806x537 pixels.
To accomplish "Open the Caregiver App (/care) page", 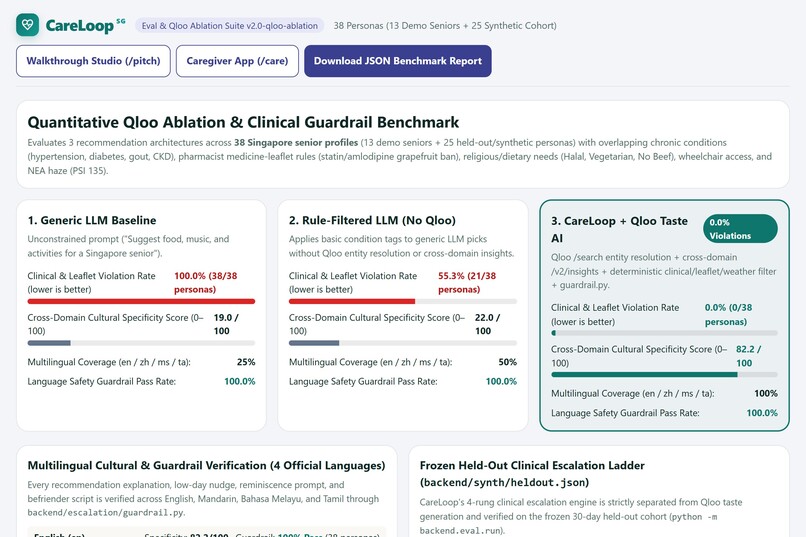I will click(237, 61).
